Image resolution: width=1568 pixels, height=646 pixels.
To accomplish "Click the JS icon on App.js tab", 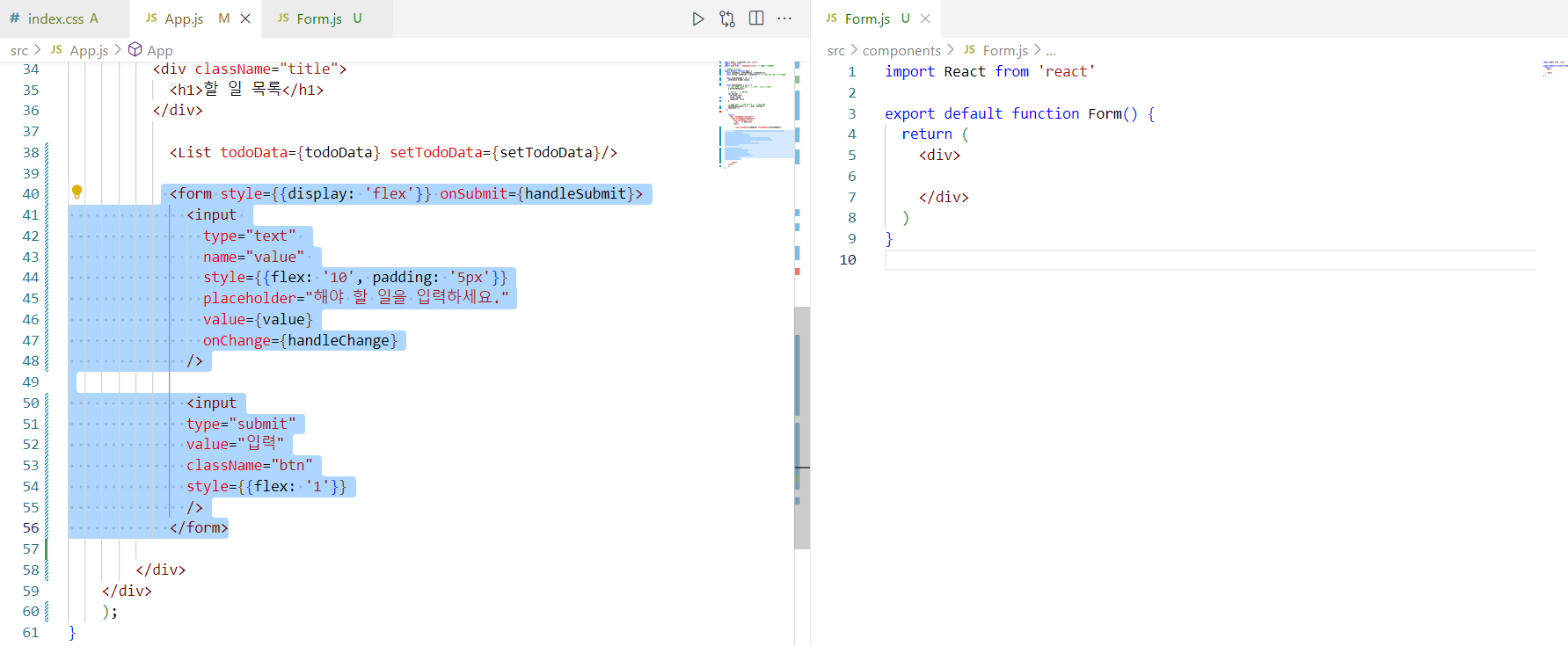I will point(151,18).
